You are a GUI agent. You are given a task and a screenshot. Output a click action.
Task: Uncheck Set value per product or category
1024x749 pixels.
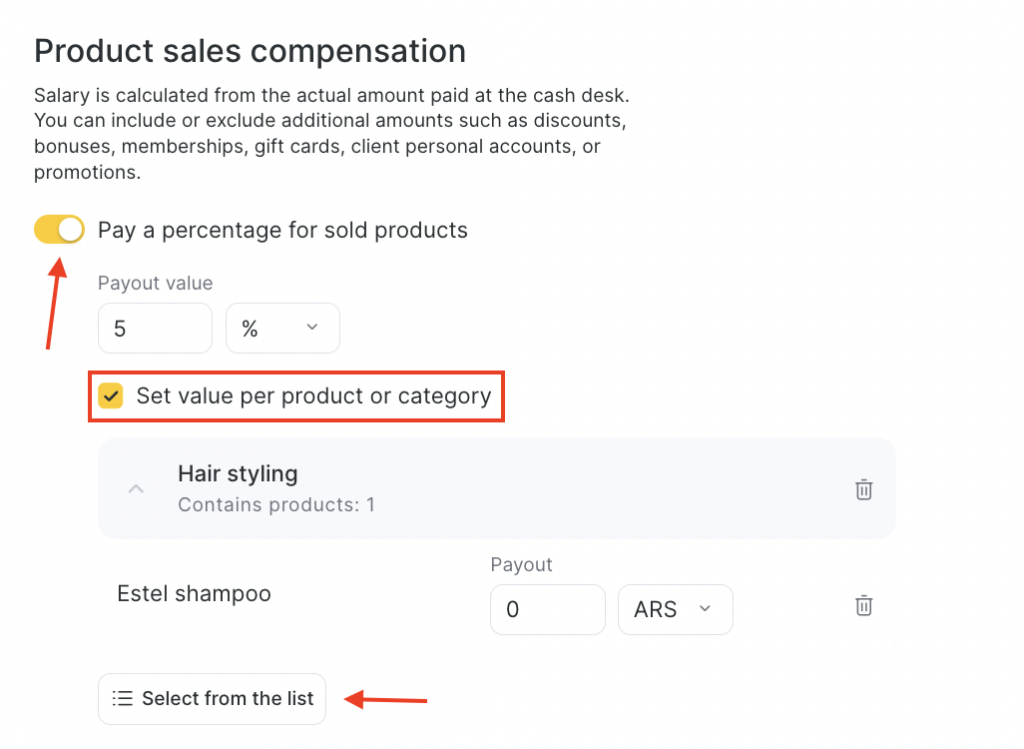110,396
